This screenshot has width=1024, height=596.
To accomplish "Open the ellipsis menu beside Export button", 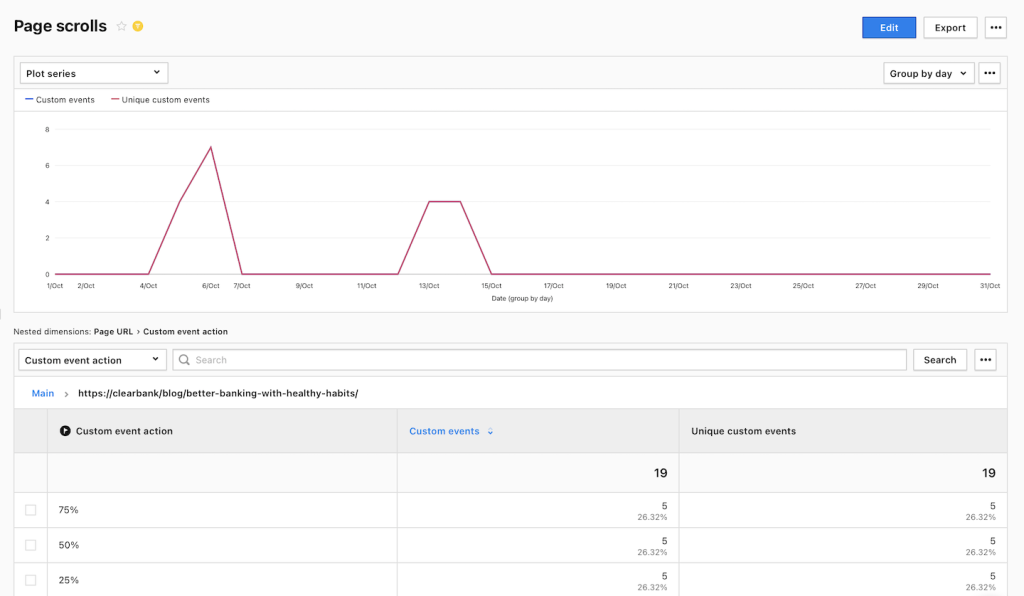I will (x=995, y=27).
